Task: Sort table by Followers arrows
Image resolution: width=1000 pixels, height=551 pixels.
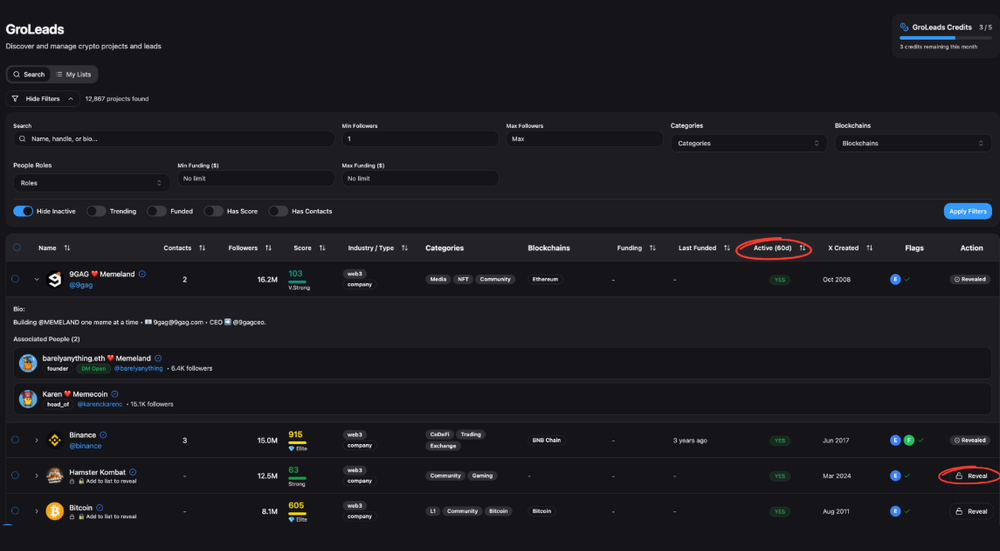Action: [x=268, y=248]
